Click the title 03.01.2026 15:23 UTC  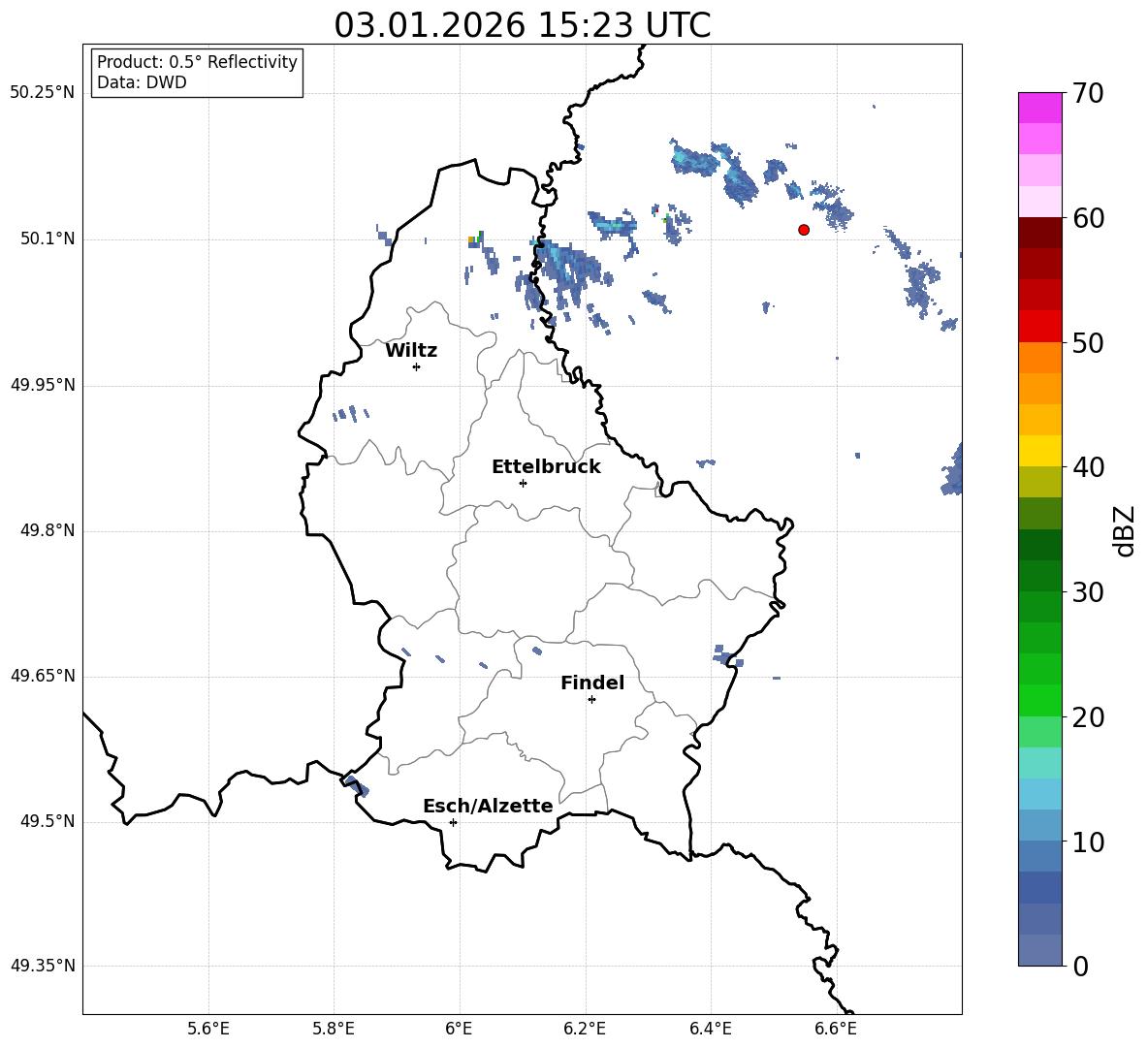click(x=522, y=25)
